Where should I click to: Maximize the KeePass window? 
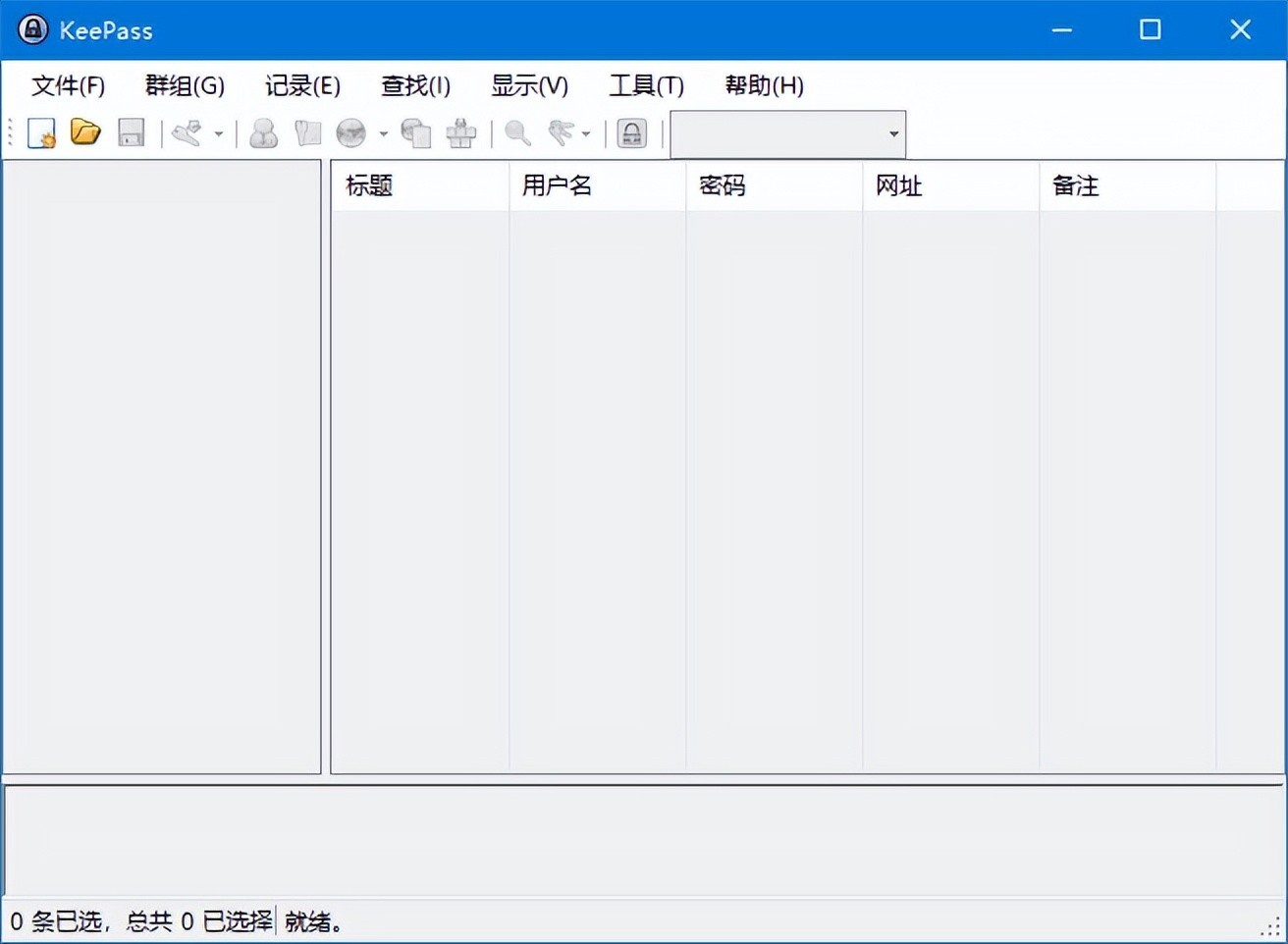[1151, 29]
